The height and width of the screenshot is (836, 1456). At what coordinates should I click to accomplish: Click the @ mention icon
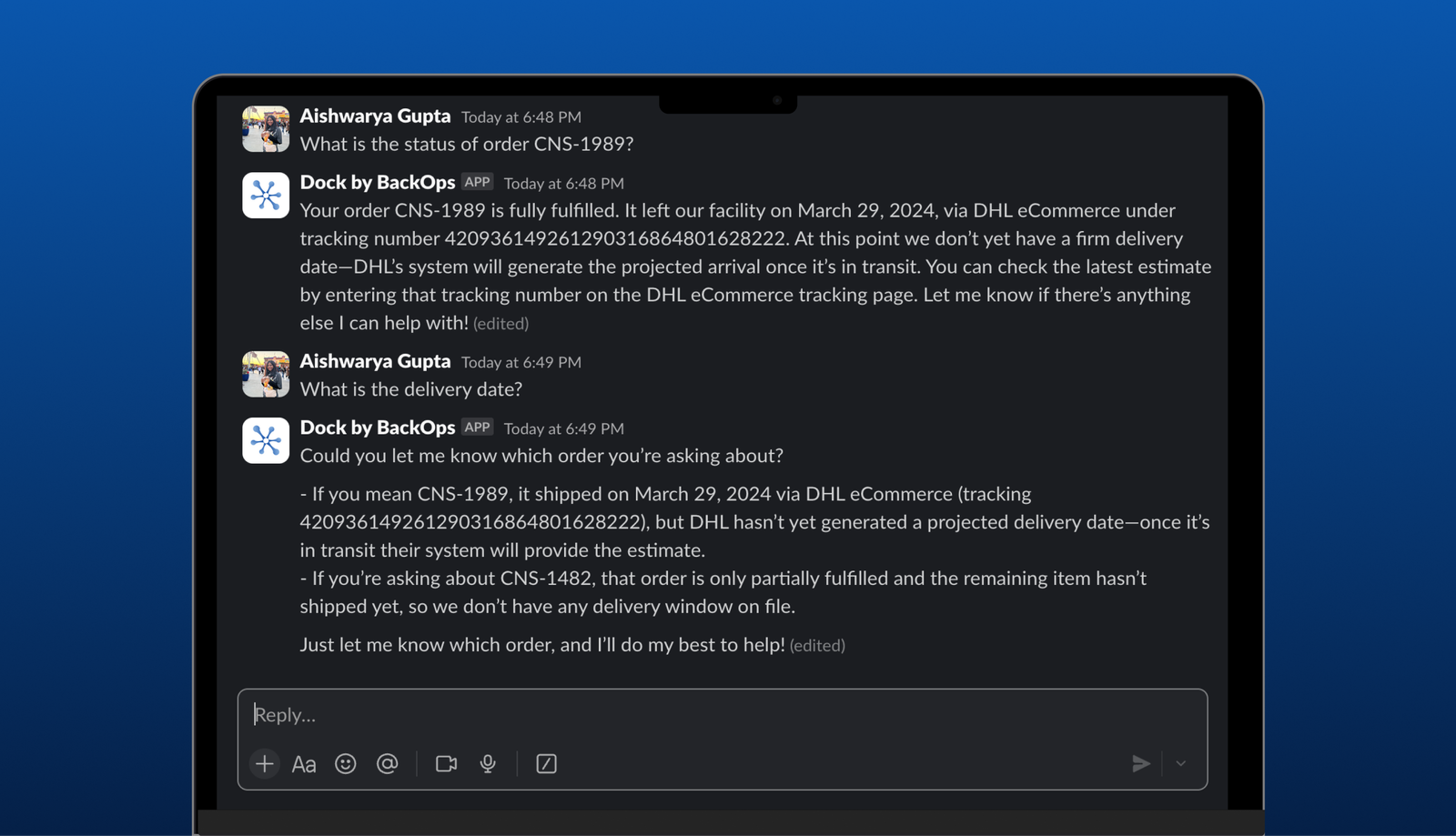pyautogui.click(x=387, y=763)
